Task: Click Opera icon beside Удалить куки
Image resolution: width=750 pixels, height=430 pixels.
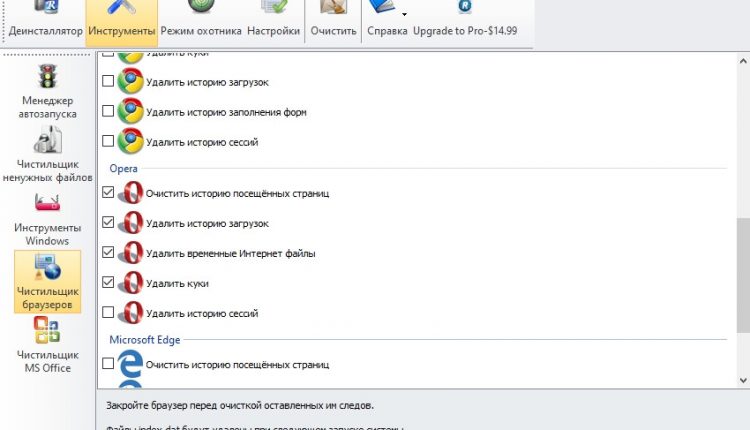Action: pyautogui.click(x=131, y=283)
